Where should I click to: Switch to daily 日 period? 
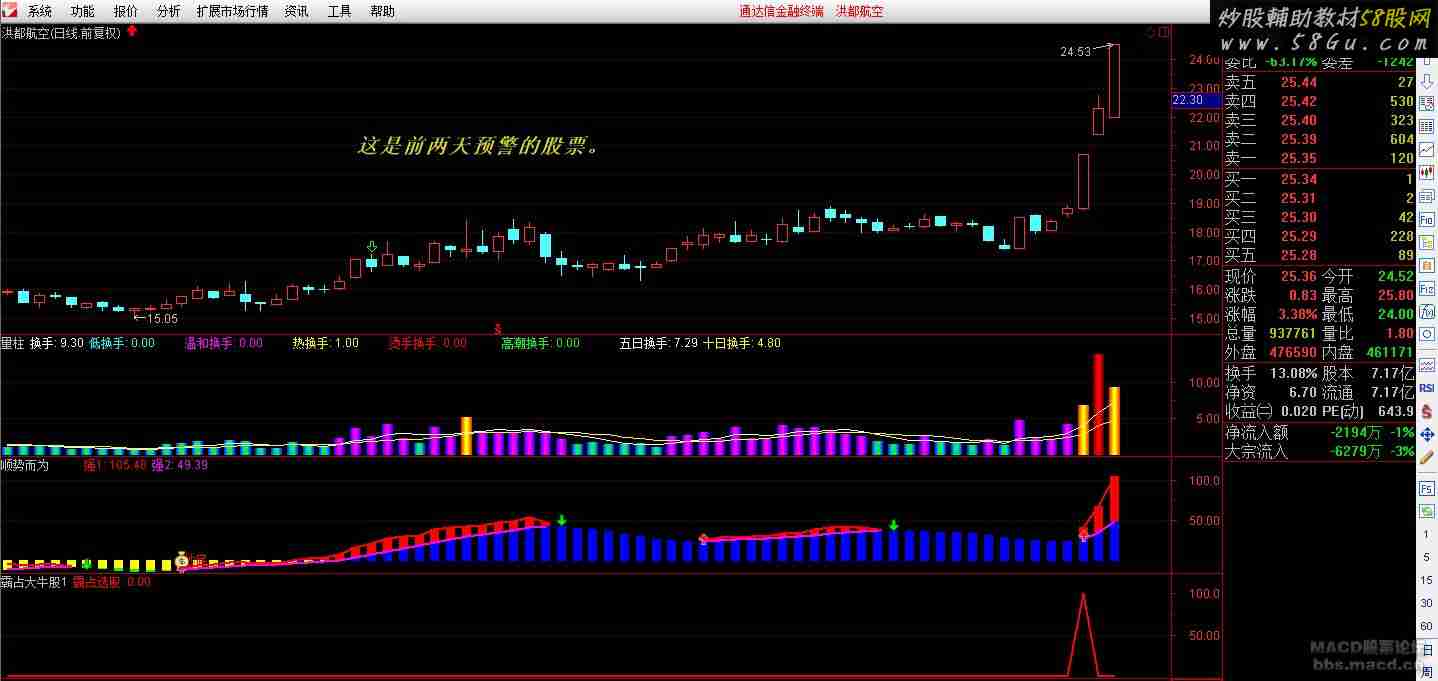1427,648
